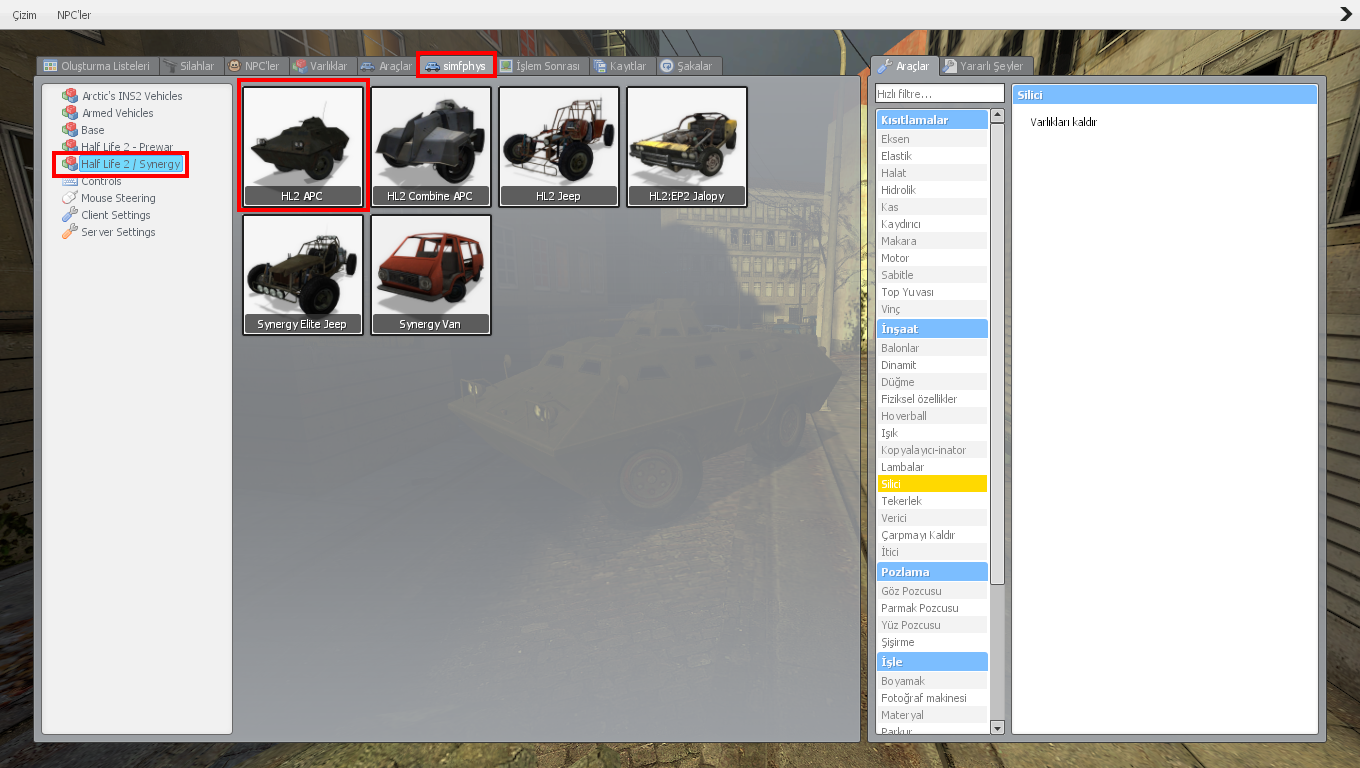This screenshot has width=1360, height=768.
Task: Choose the HL2:EP2 Jalopy vehicle
Action: 687,147
